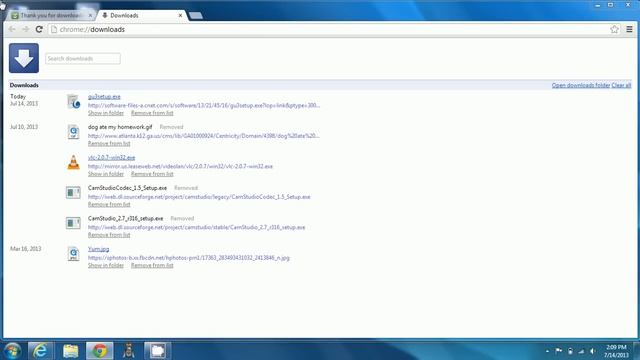
Task: Click the 'CamStudio_2.7_r316_setup.exe' file name
Action: pyautogui.click(x=125, y=218)
